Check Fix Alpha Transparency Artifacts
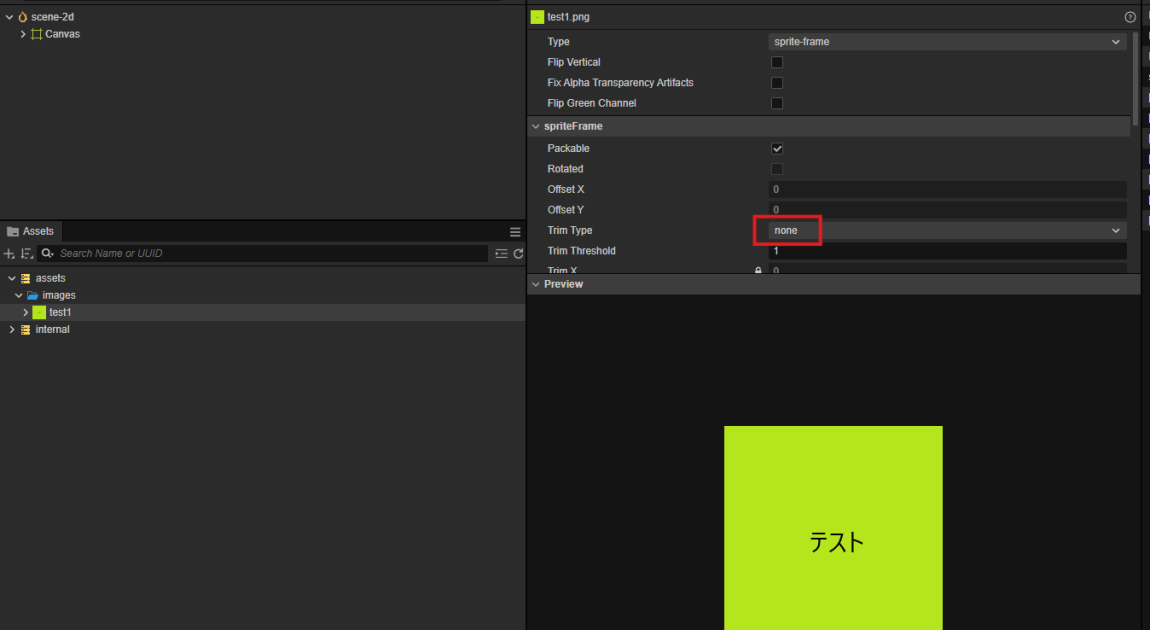This screenshot has width=1150, height=630. [777, 83]
